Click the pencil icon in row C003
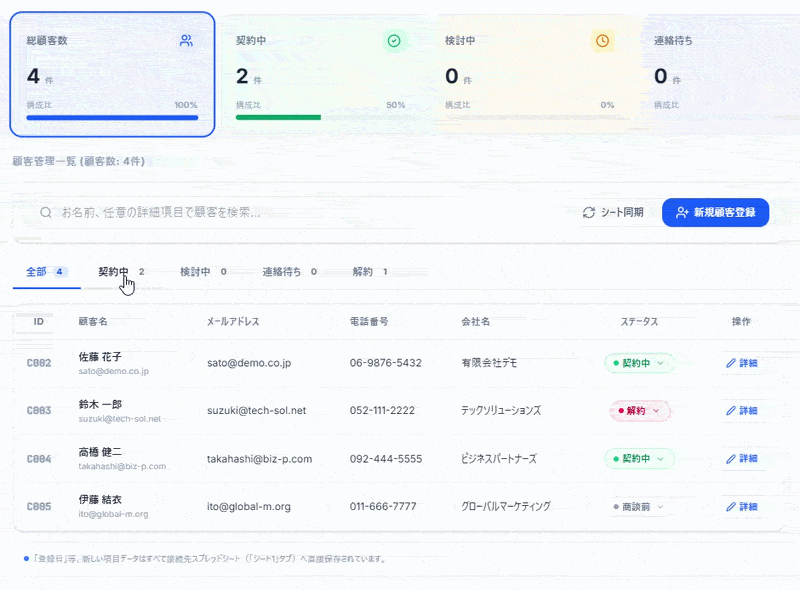This screenshot has width=800, height=590. (731, 410)
